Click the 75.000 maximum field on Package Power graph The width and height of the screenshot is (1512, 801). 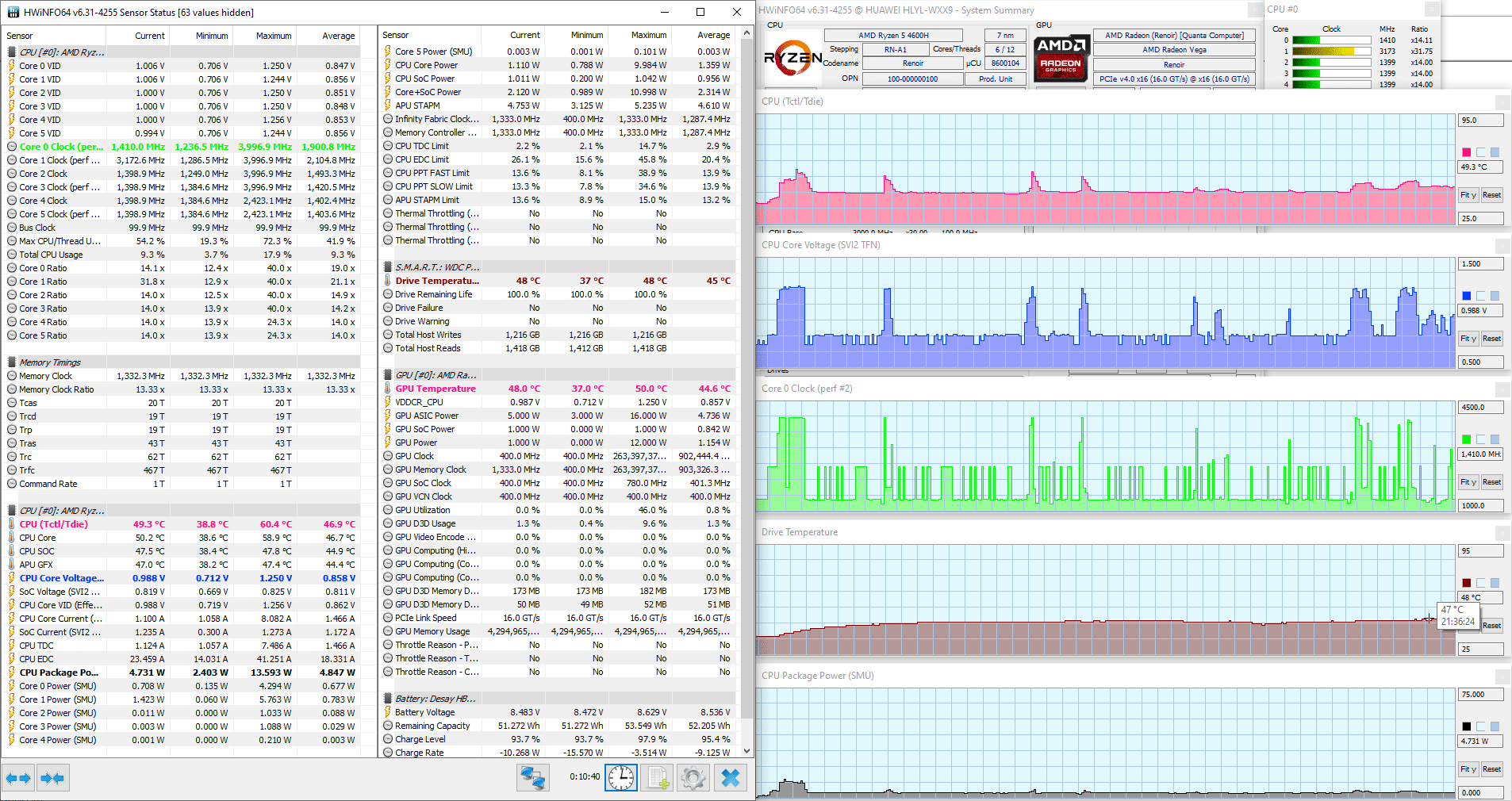1480,695
